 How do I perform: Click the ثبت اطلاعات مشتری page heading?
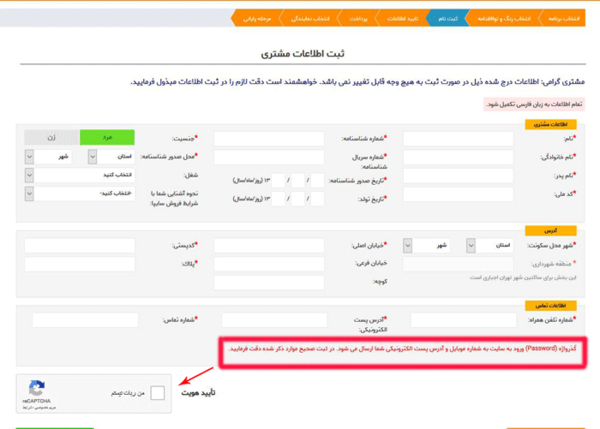pos(303,54)
